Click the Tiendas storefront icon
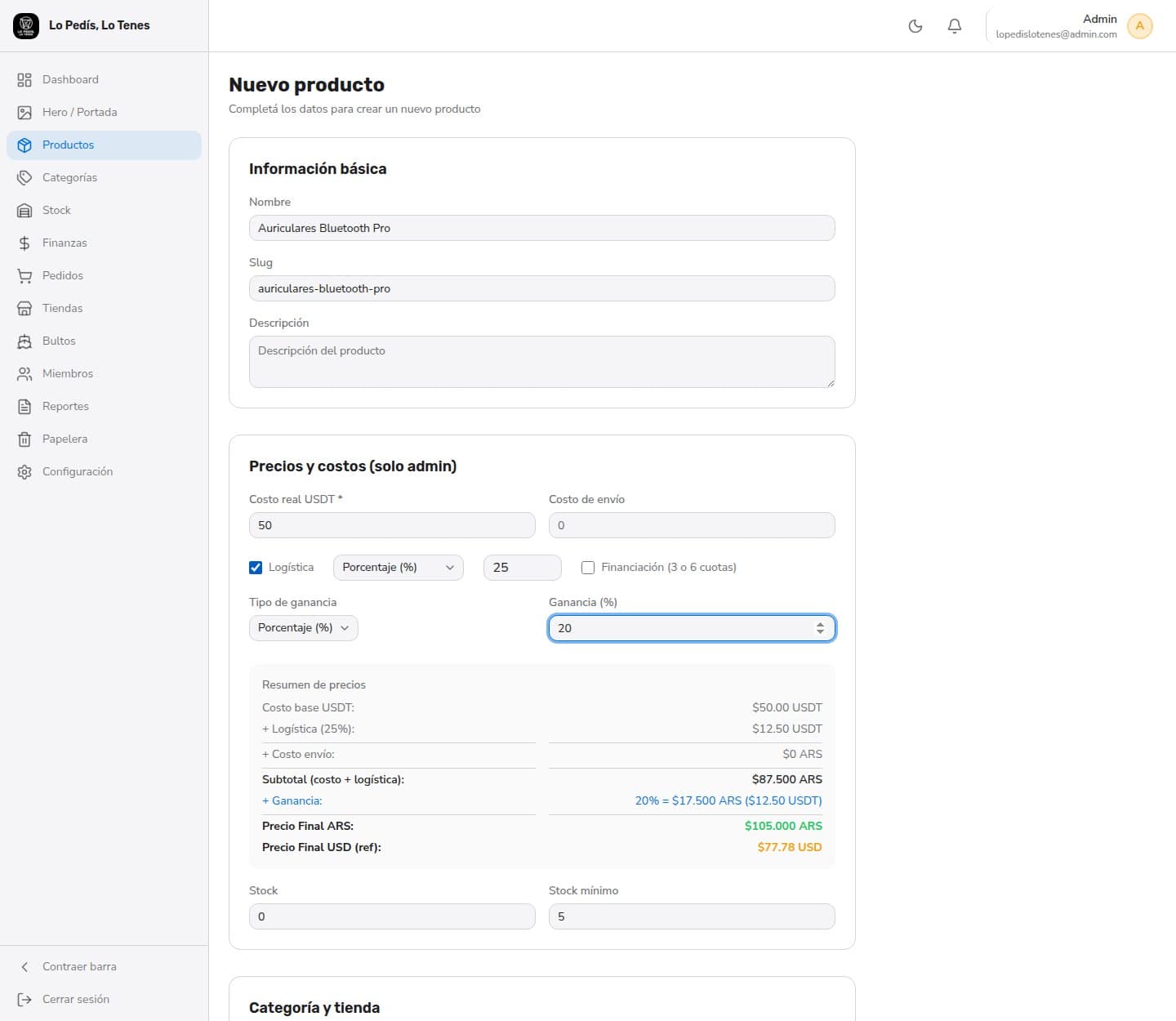The height and width of the screenshot is (1021, 1176). [24, 309]
